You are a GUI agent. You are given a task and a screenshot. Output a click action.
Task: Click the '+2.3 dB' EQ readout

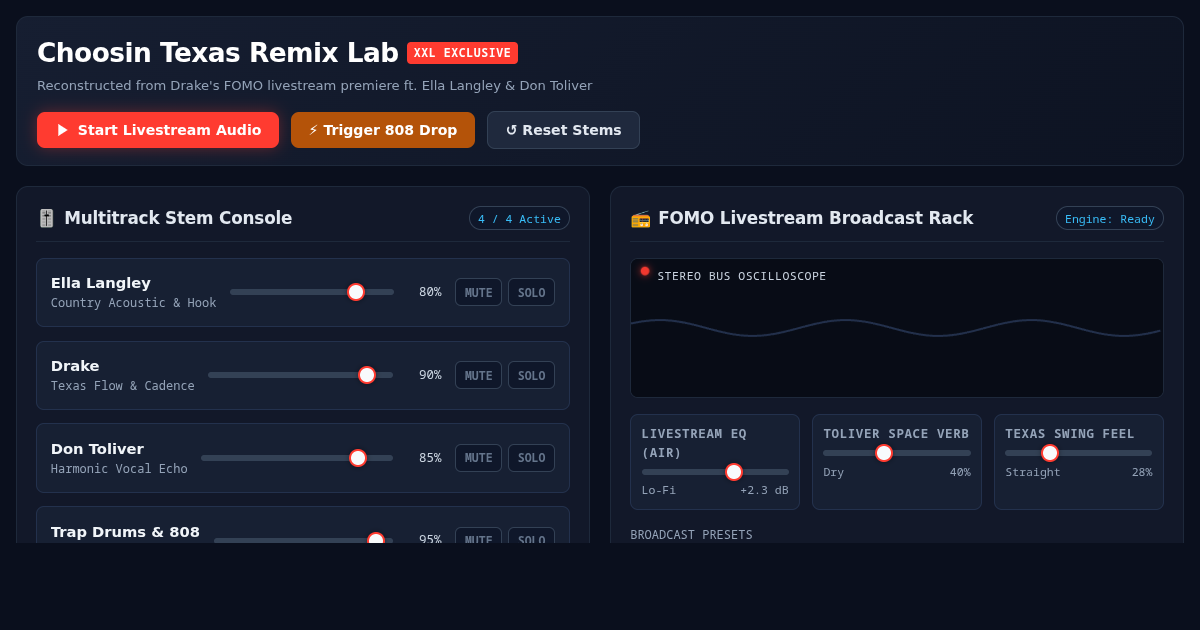(x=764, y=491)
